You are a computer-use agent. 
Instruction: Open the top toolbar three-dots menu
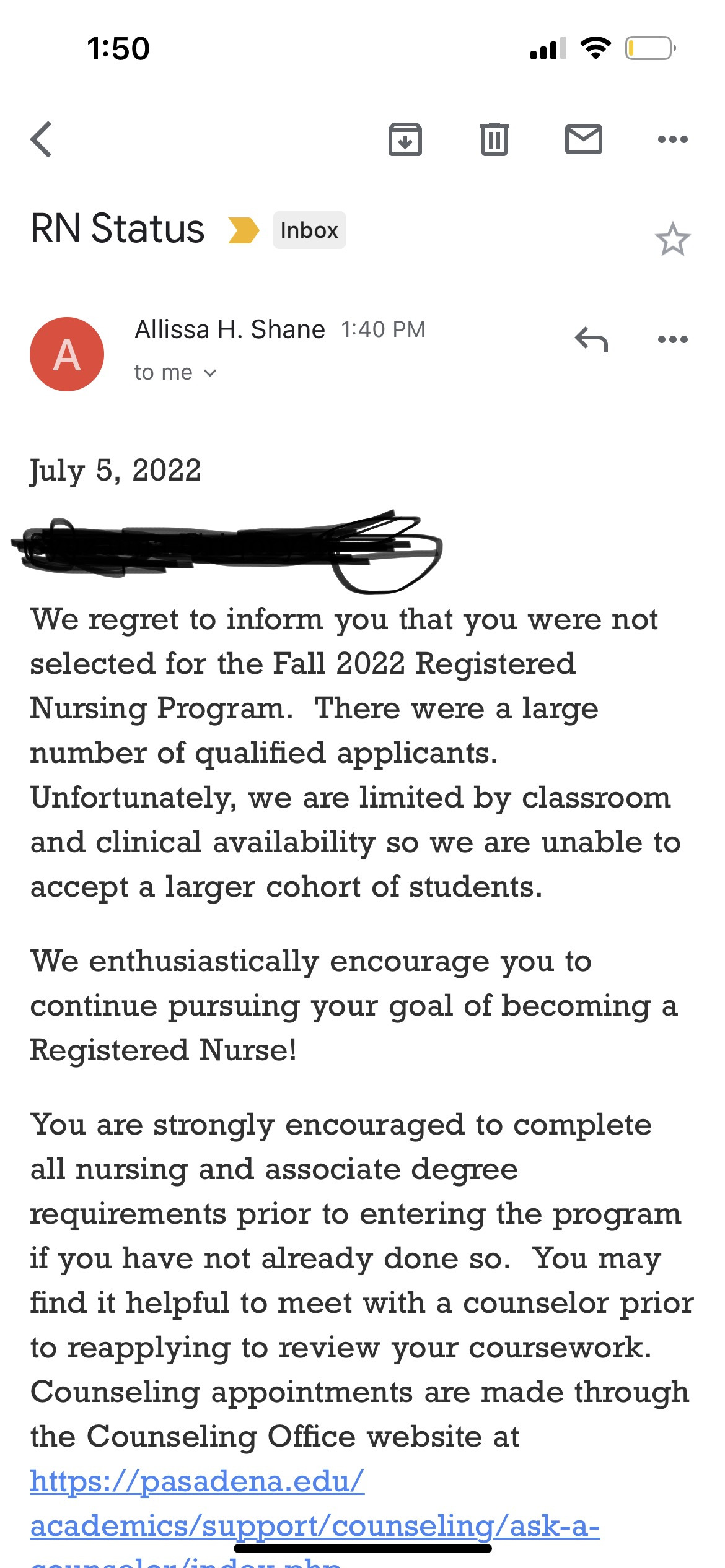(x=672, y=139)
